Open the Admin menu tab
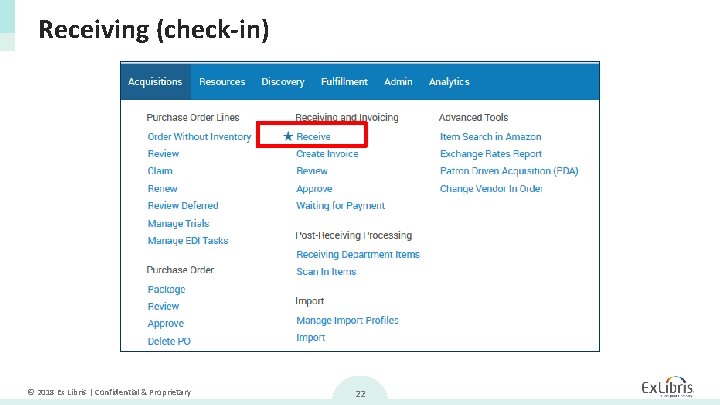This screenshot has height=405, width=720. coord(398,82)
